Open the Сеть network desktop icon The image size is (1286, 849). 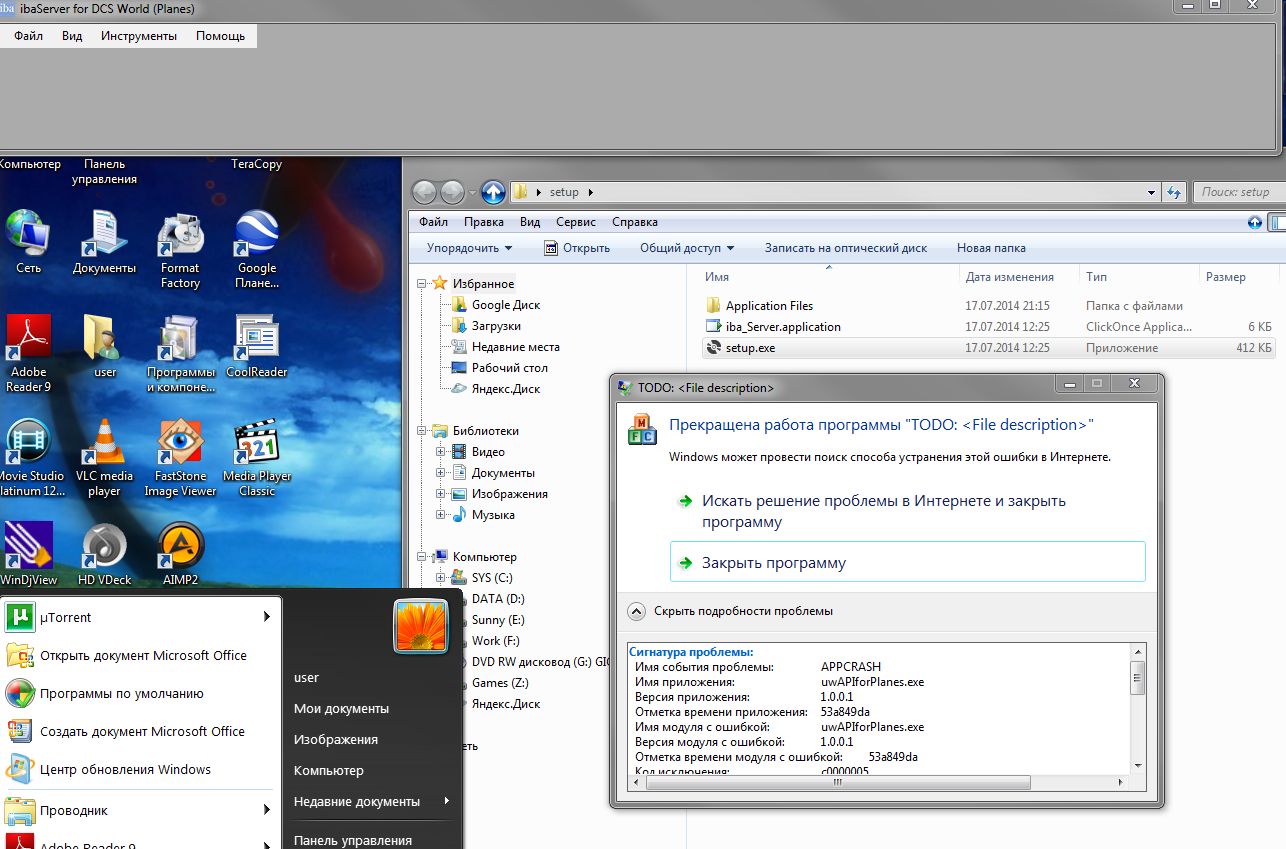coord(28,240)
